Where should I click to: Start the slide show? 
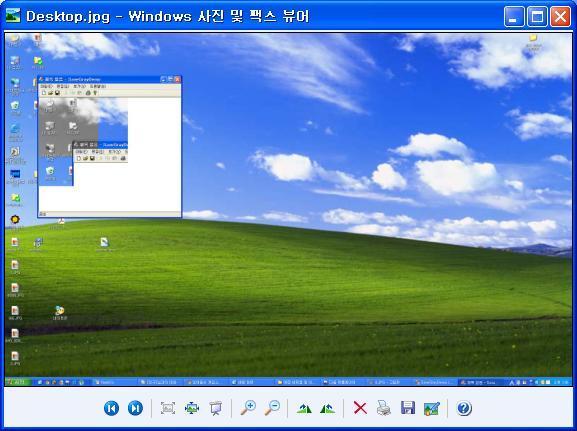click(216, 408)
